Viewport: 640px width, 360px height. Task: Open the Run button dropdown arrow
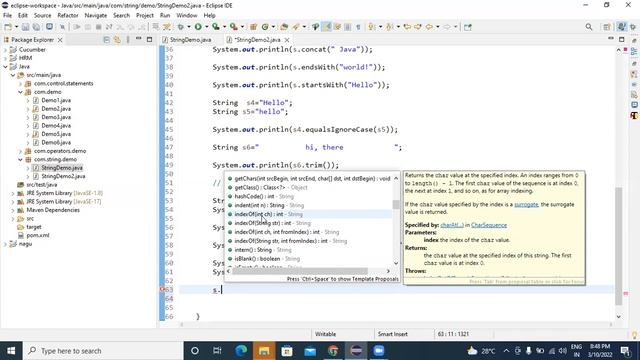click(207, 27)
